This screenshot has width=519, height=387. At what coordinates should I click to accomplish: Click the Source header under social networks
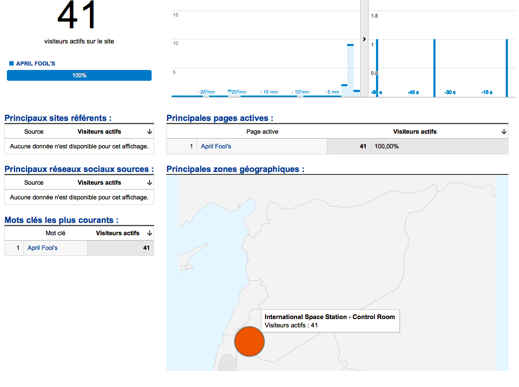(34, 183)
